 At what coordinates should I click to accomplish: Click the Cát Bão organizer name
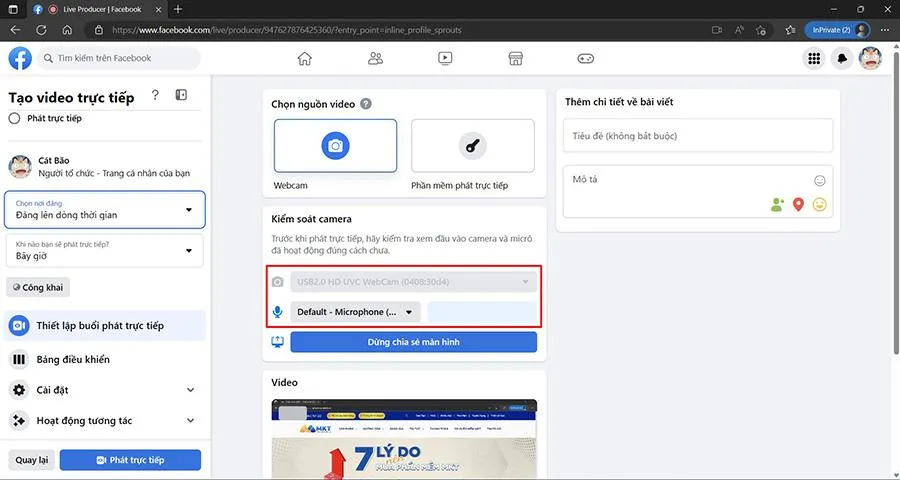[54, 160]
